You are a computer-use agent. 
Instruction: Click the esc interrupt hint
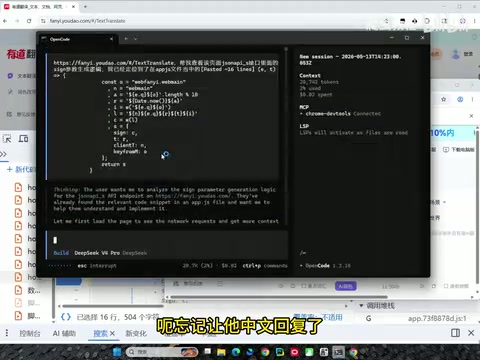(x=97, y=266)
